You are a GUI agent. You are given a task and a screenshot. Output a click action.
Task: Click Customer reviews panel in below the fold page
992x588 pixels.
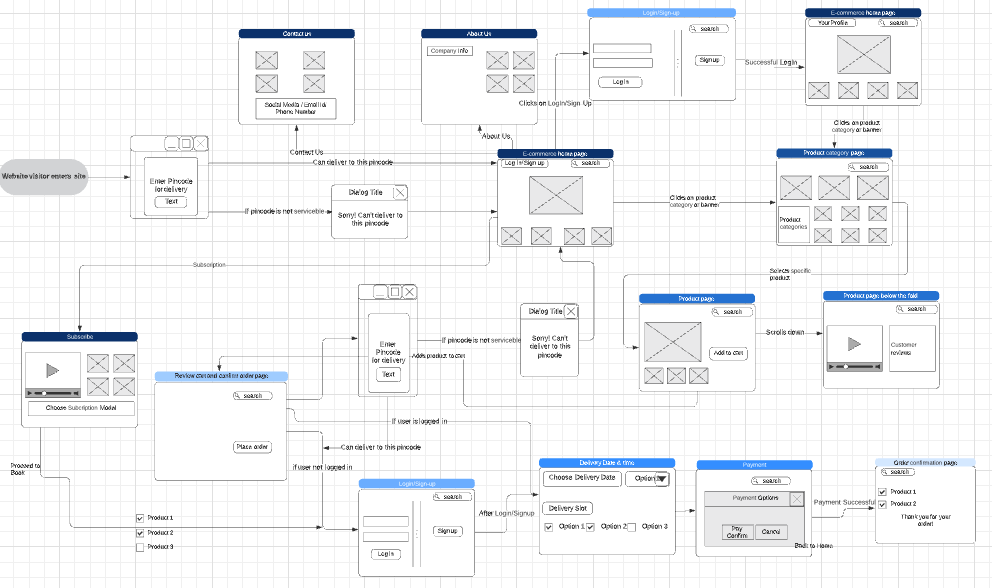coord(912,348)
